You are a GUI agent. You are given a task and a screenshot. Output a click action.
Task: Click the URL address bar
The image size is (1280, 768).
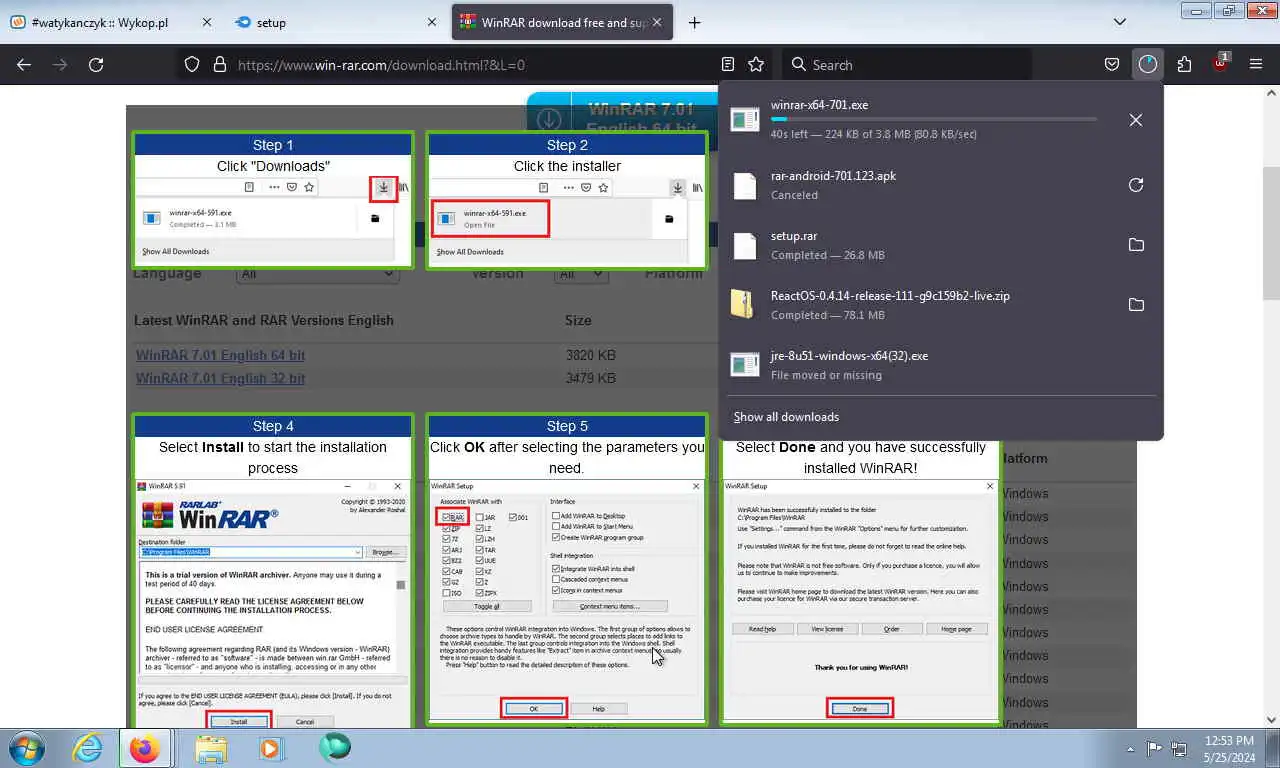[x=475, y=64]
